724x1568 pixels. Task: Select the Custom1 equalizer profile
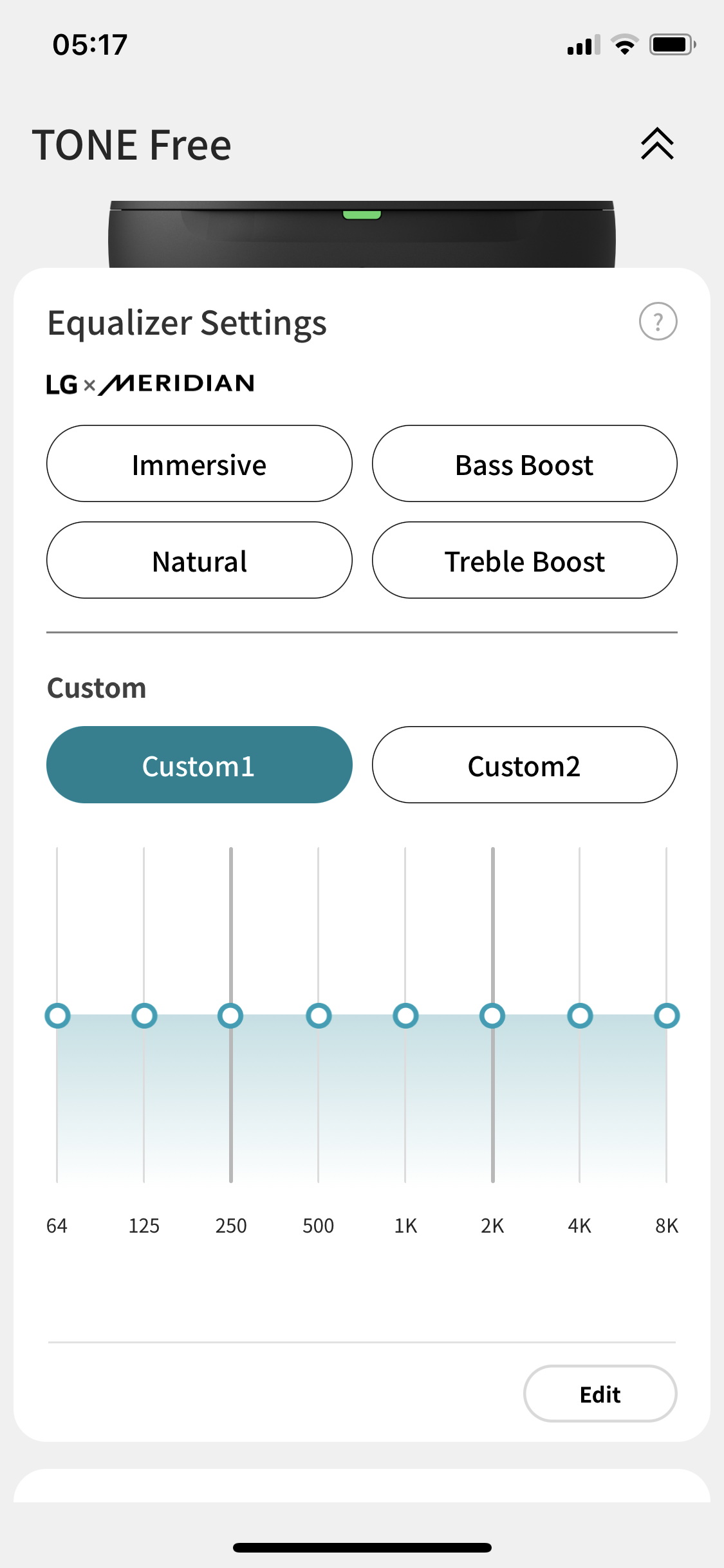[x=200, y=765]
